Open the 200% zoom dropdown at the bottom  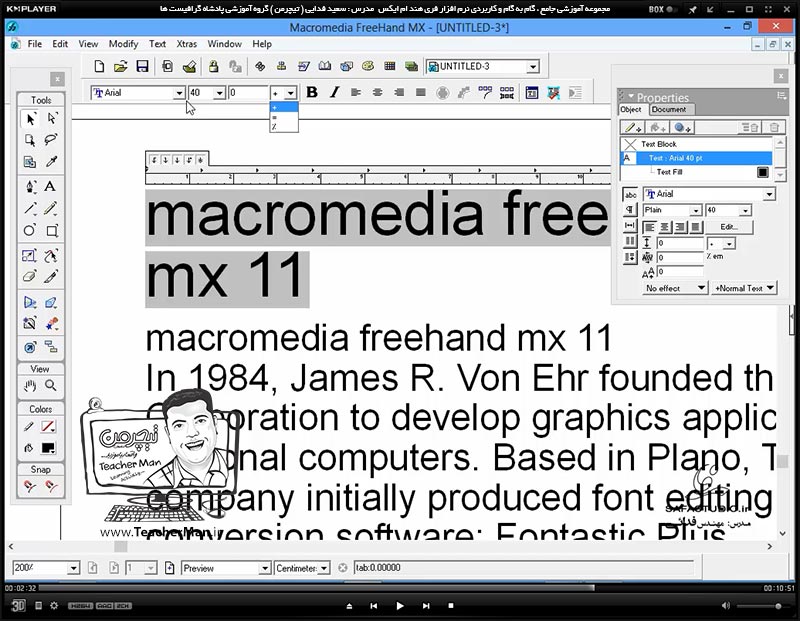click(73, 568)
